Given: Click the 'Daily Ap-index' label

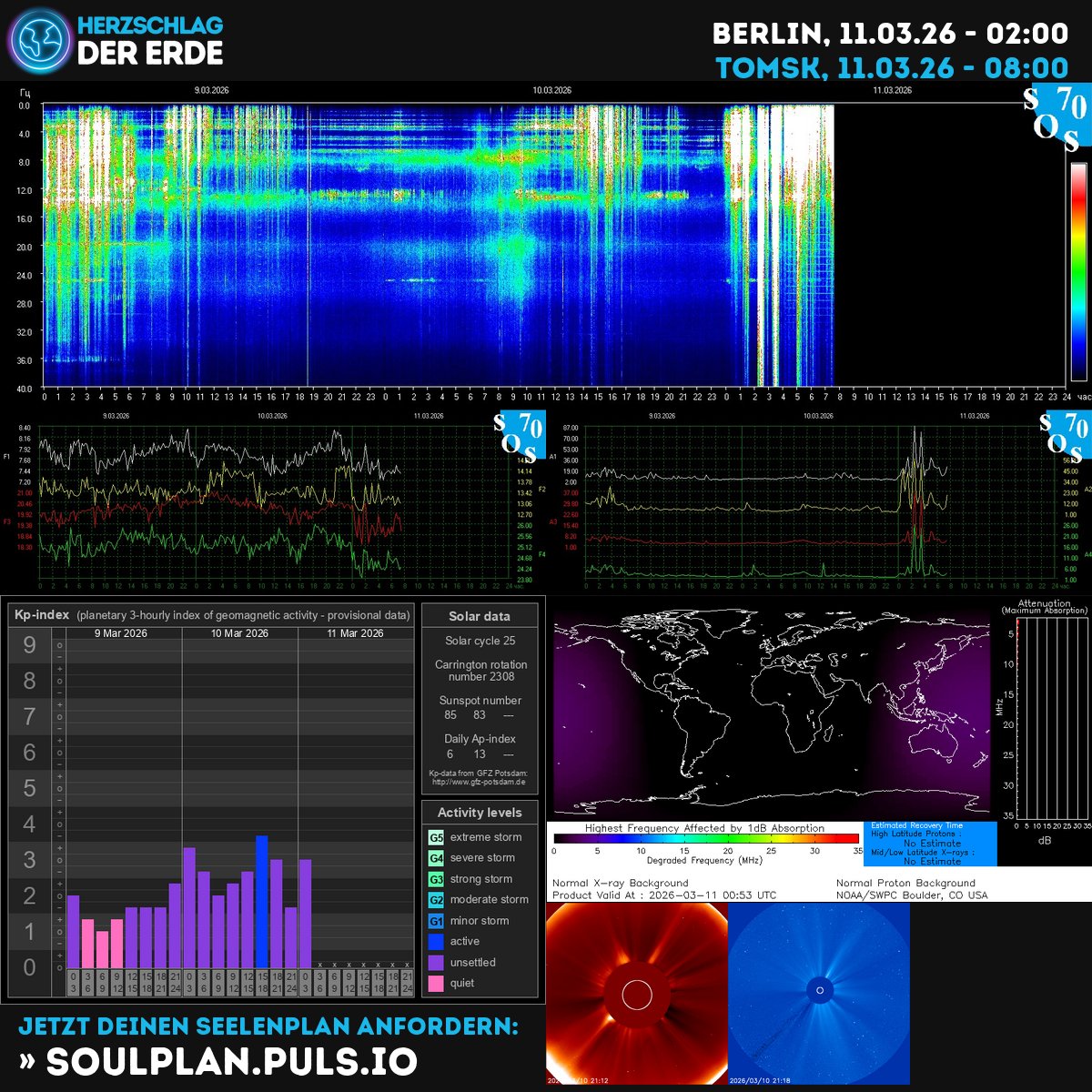Looking at the screenshot, I should [x=480, y=739].
